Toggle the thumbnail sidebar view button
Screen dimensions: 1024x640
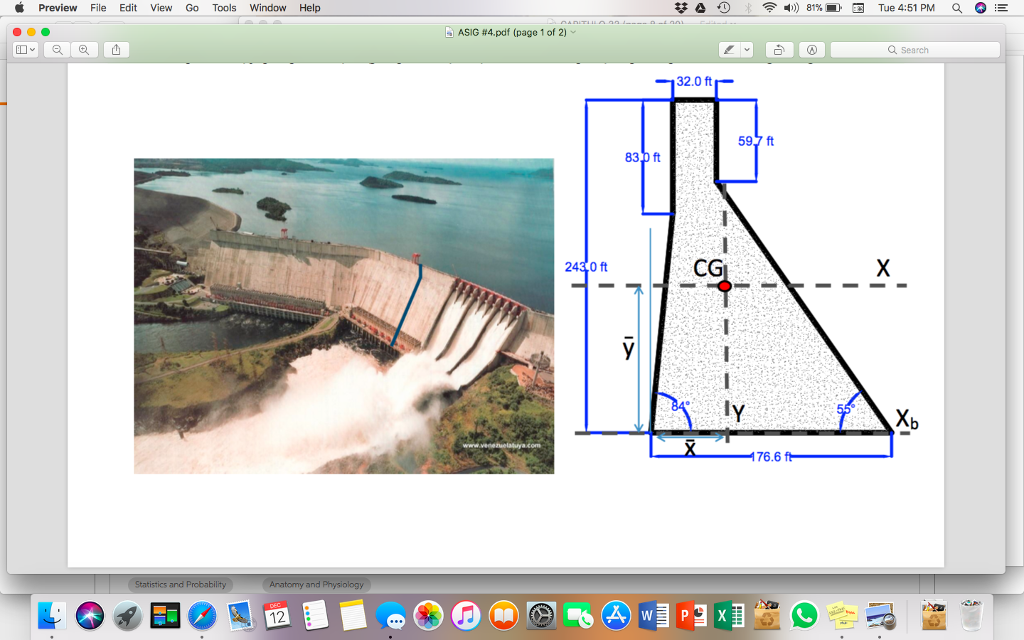24,49
